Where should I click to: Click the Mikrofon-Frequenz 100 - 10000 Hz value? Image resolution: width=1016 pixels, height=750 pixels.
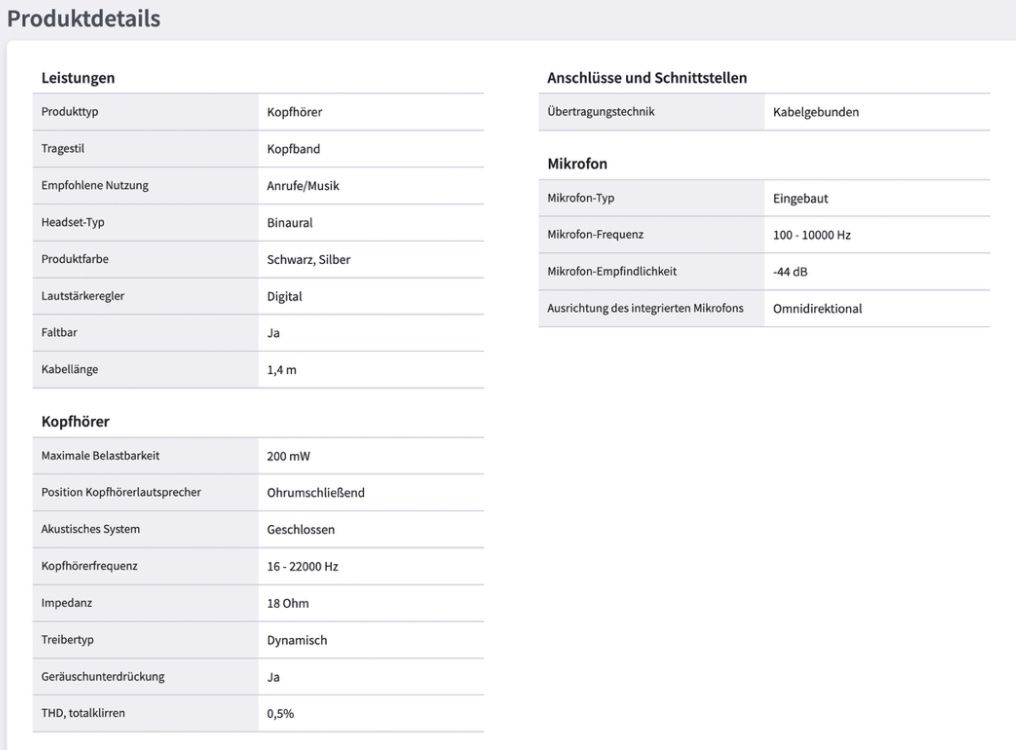click(x=811, y=235)
